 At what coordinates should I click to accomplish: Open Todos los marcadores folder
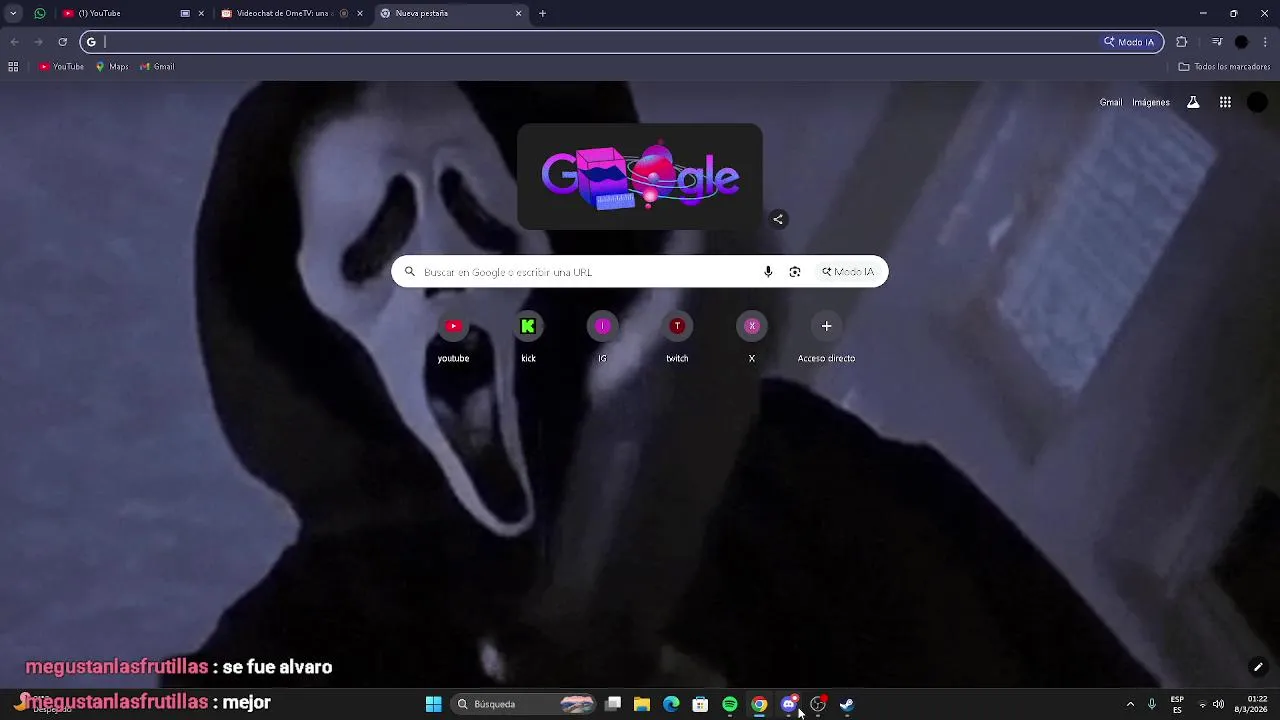(1225, 67)
